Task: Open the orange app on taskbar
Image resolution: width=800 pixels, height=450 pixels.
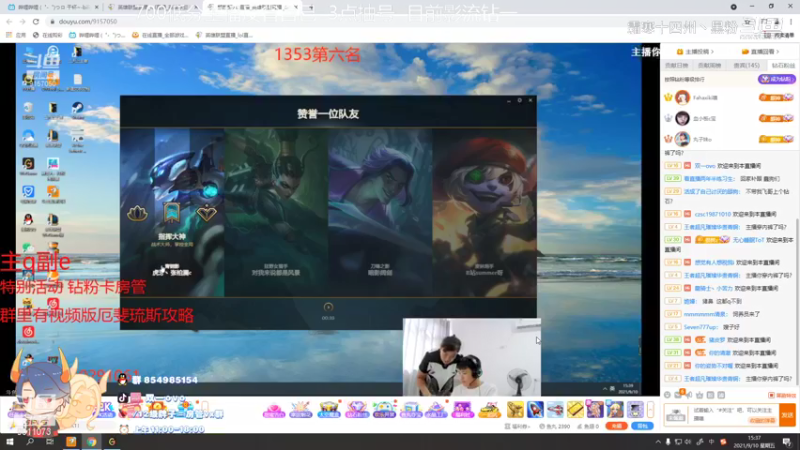Action: (x=71, y=442)
